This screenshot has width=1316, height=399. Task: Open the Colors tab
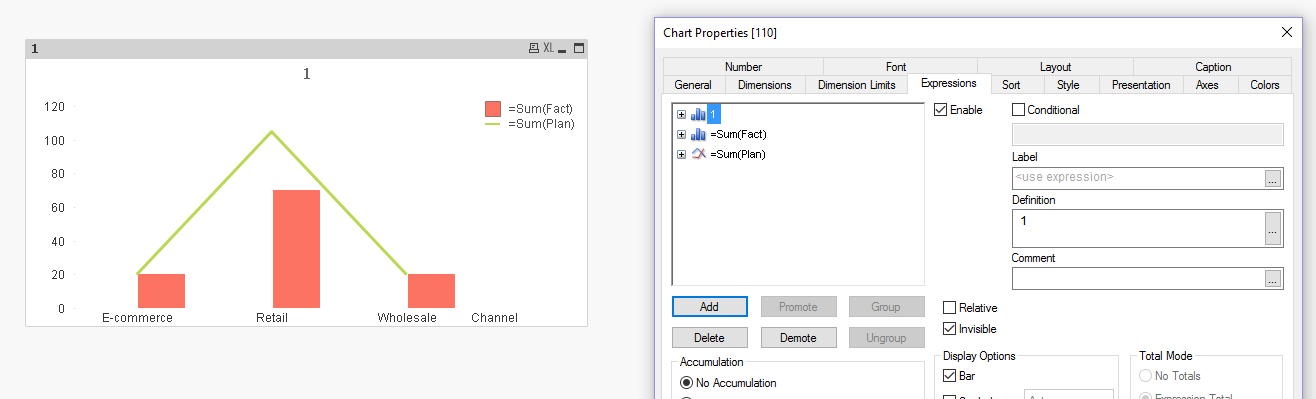[1264, 85]
